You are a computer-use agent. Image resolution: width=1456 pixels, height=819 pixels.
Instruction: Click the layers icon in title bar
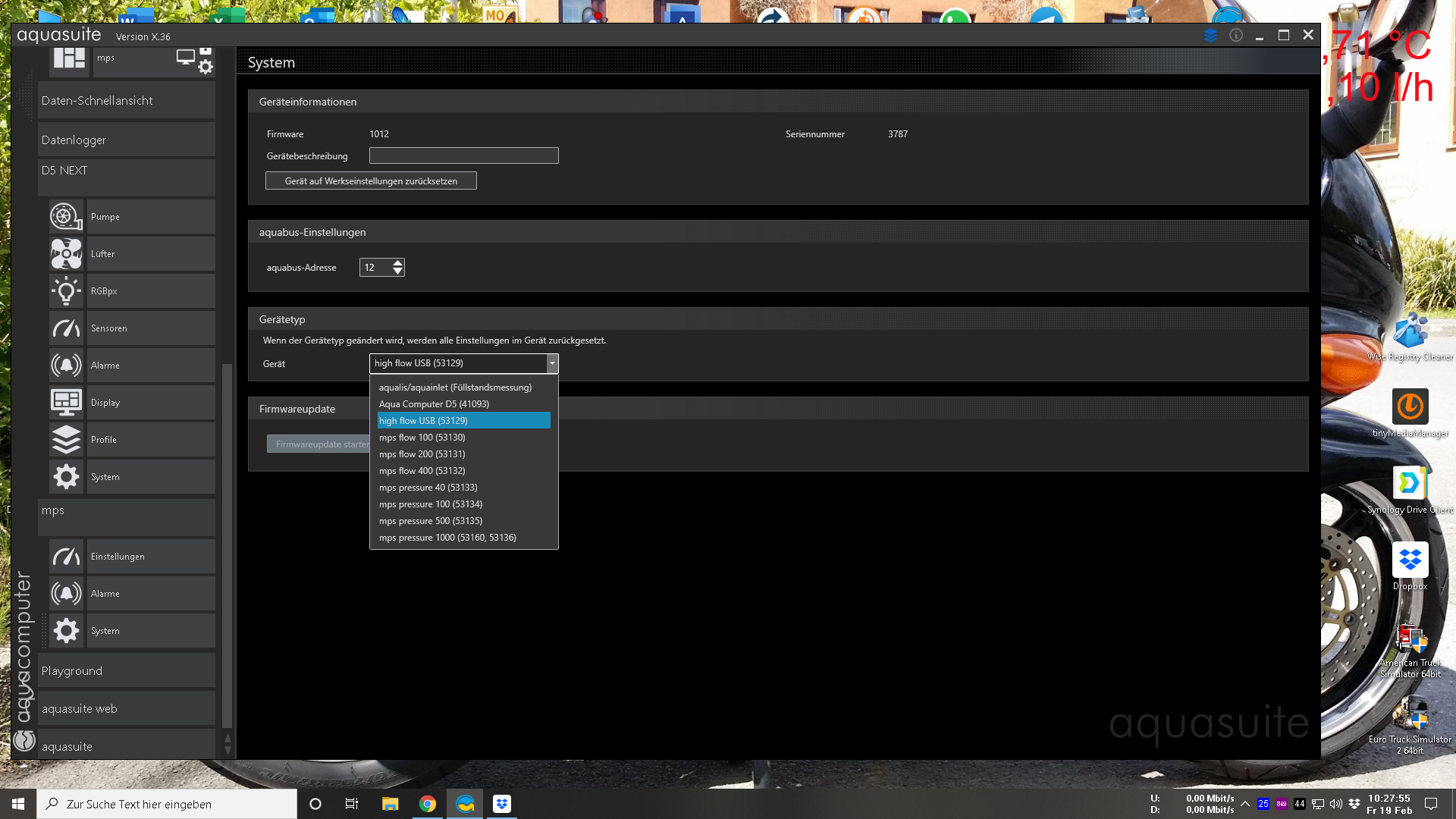[x=1210, y=36]
